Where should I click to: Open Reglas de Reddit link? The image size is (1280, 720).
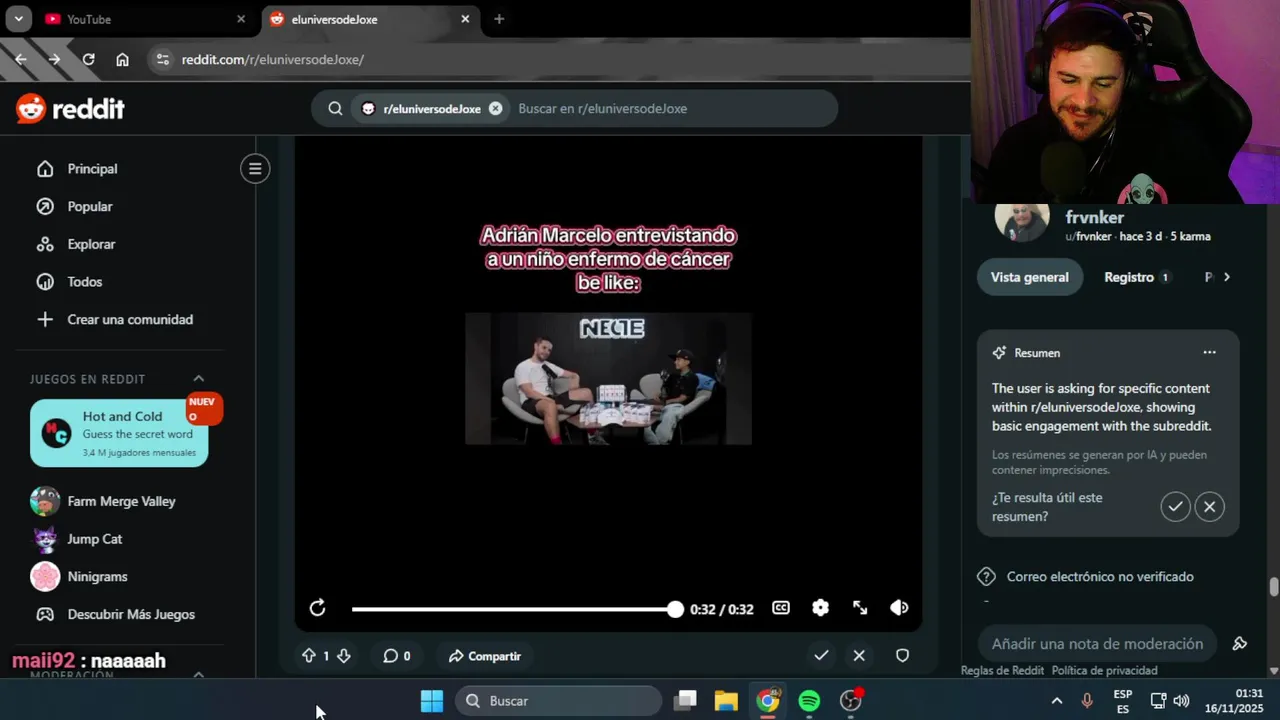click(1002, 671)
